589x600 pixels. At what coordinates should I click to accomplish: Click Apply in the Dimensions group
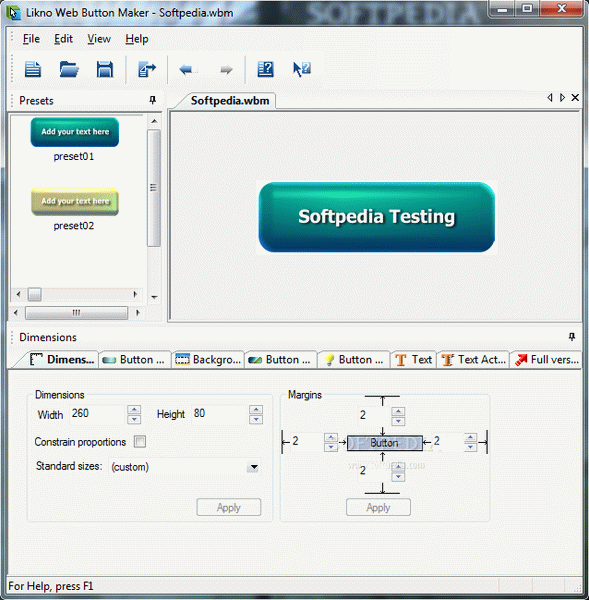[228, 507]
